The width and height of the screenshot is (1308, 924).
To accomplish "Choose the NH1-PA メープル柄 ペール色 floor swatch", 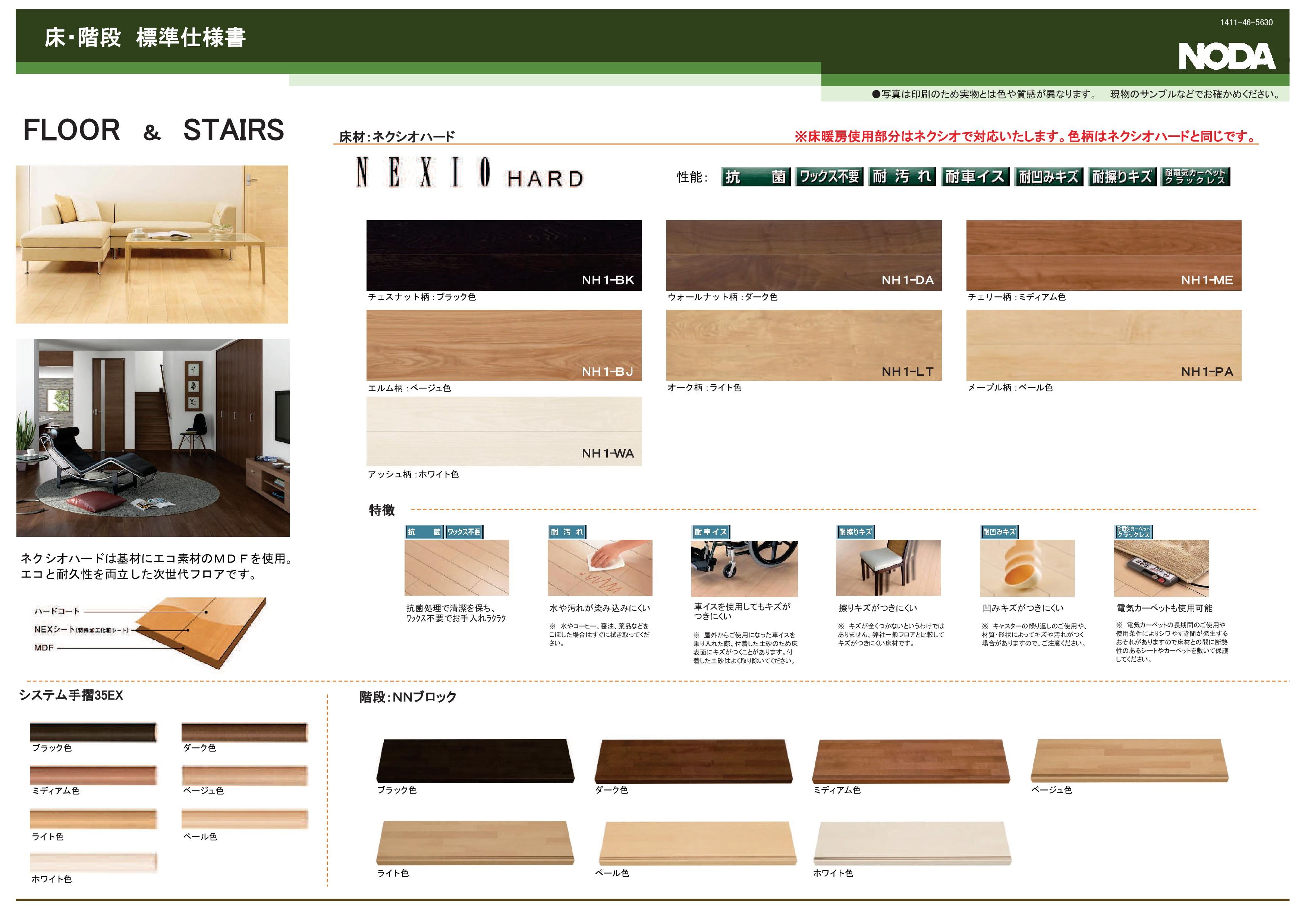I will (1103, 345).
